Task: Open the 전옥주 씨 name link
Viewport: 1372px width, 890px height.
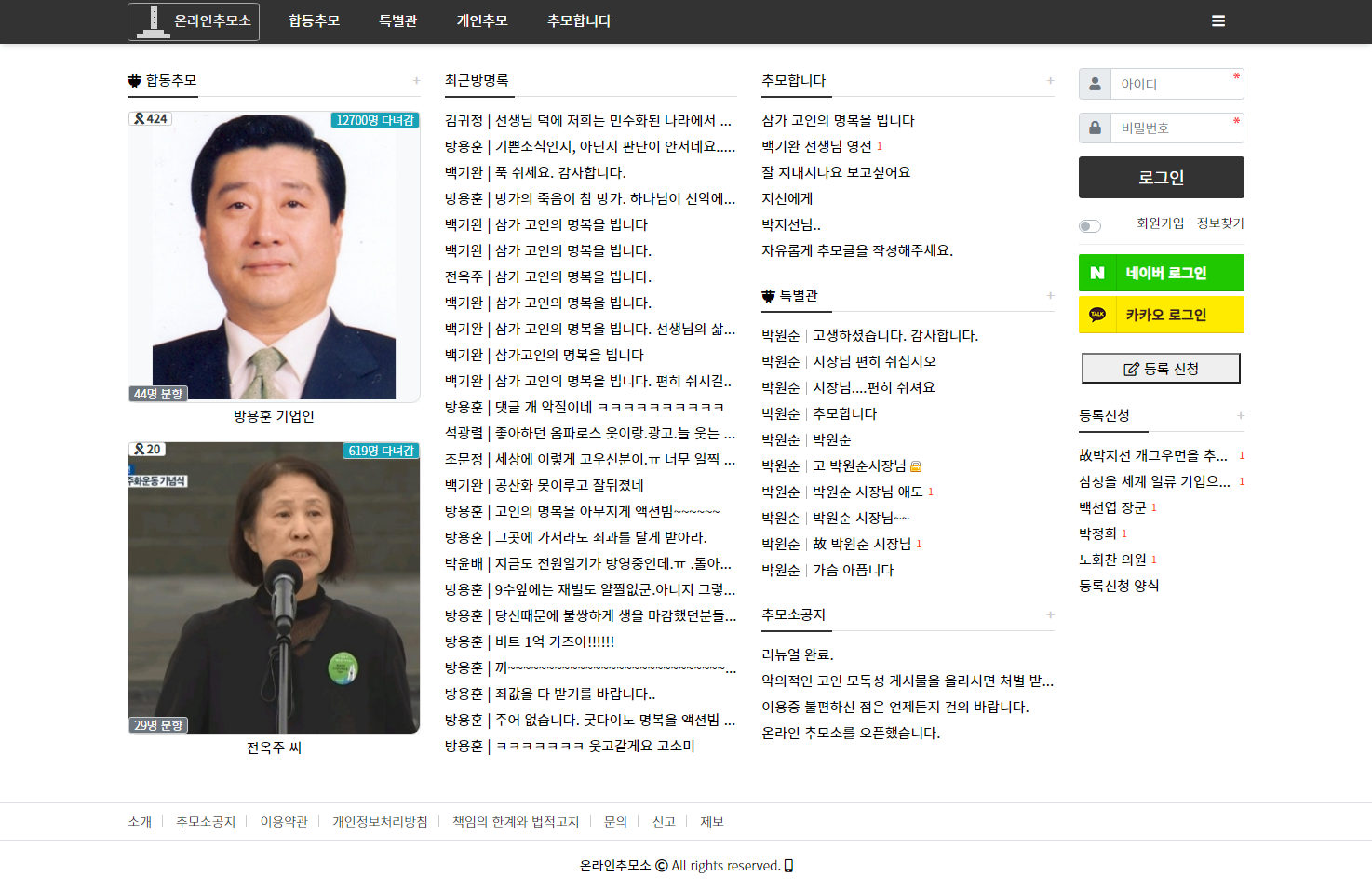Action: 274,748
